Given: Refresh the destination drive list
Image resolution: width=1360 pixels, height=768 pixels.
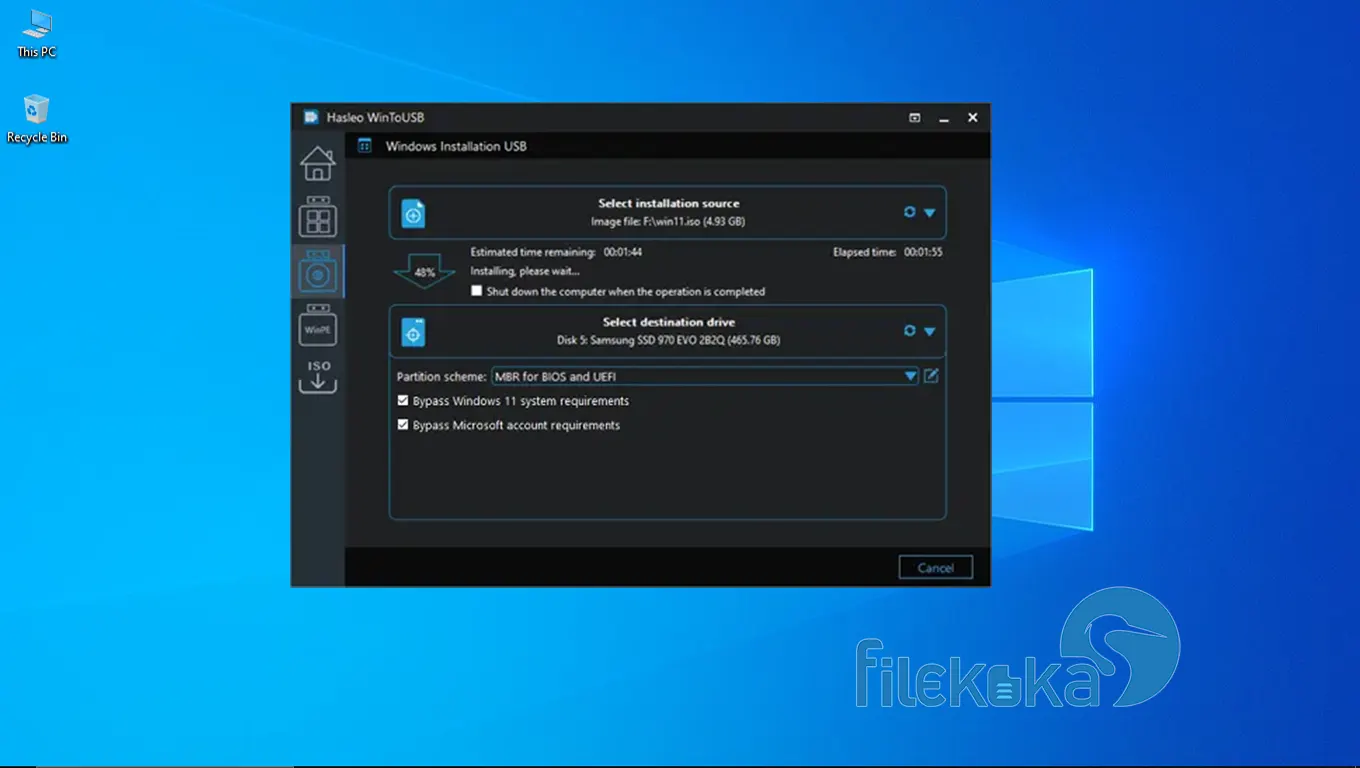Looking at the screenshot, I should tap(909, 331).
